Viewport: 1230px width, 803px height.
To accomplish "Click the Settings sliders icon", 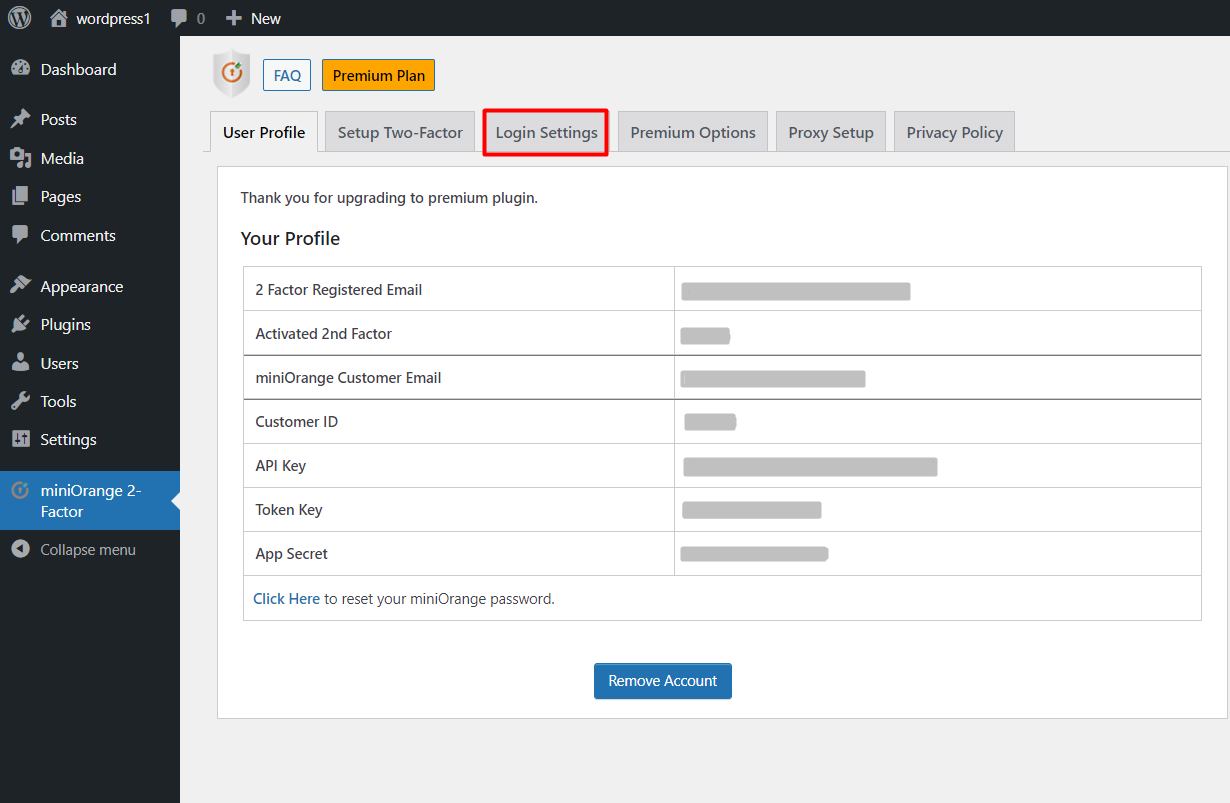I will [x=20, y=439].
